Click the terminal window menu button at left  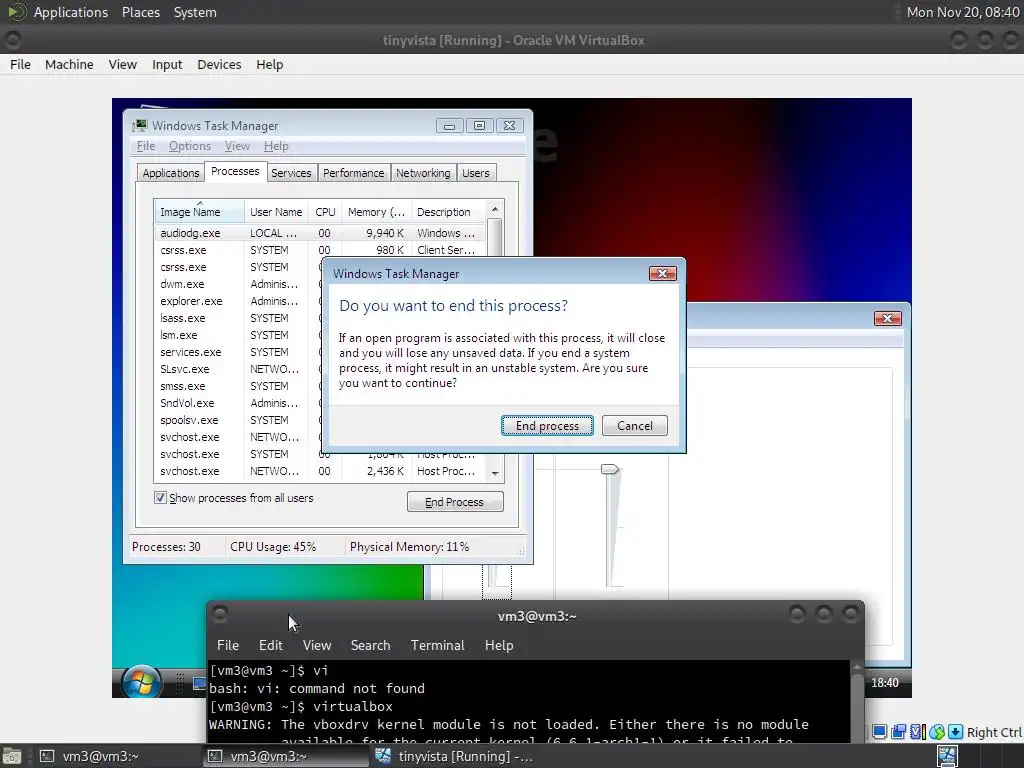pos(220,613)
